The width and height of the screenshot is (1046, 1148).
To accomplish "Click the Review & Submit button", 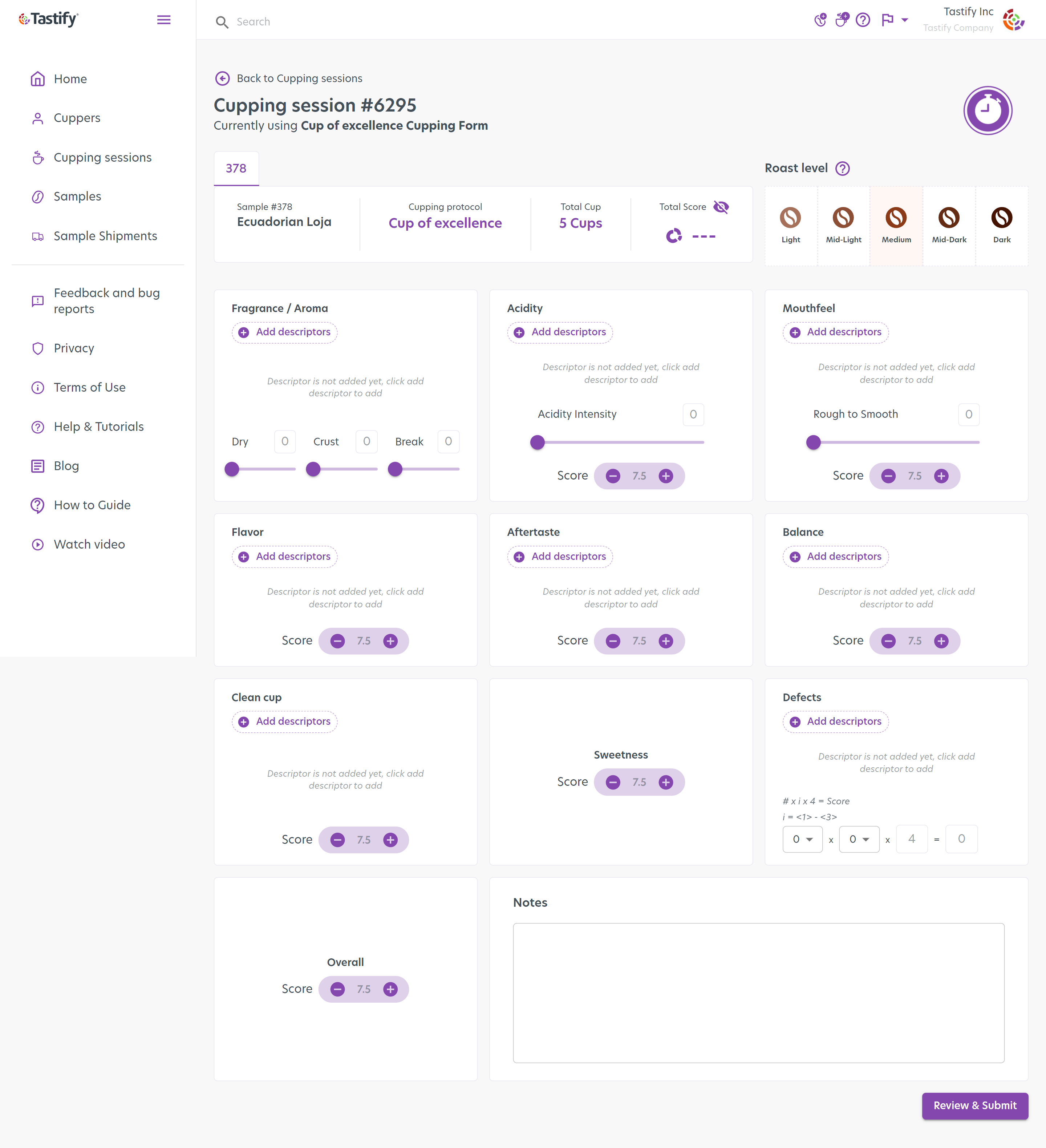I will pos(975,1106).
